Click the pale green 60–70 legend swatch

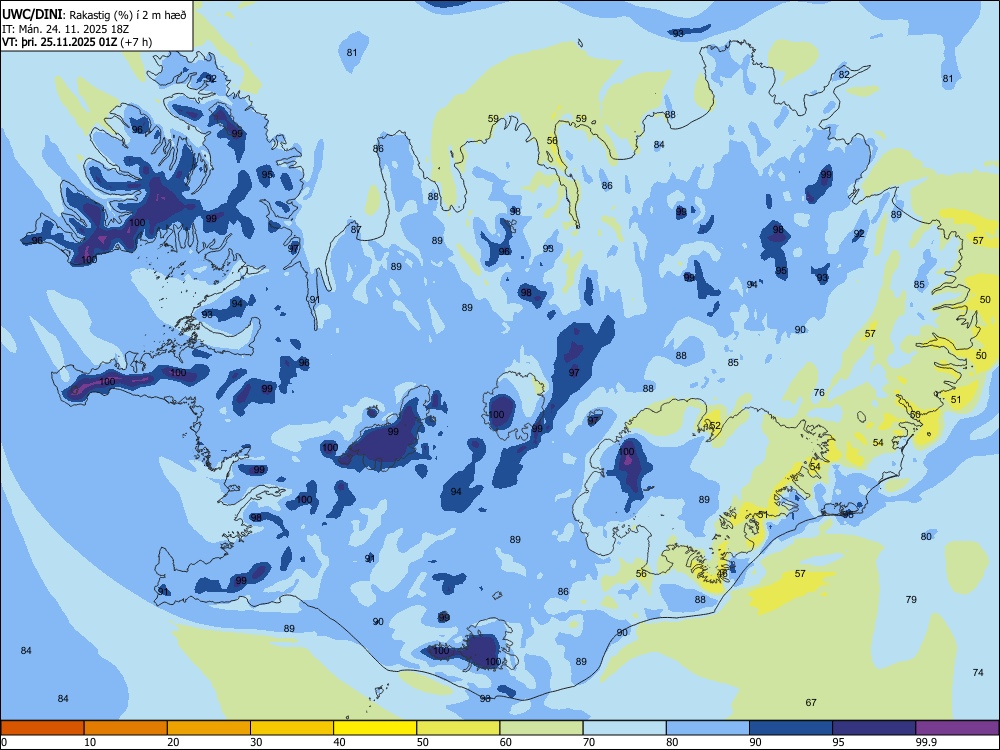(x=541, y=728)
